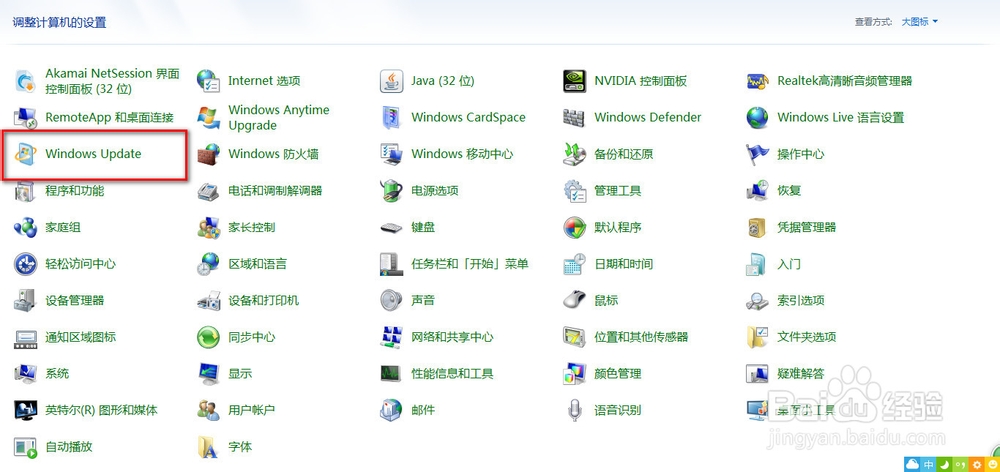Open the Windows CardSpace icon

click(392, 117)
